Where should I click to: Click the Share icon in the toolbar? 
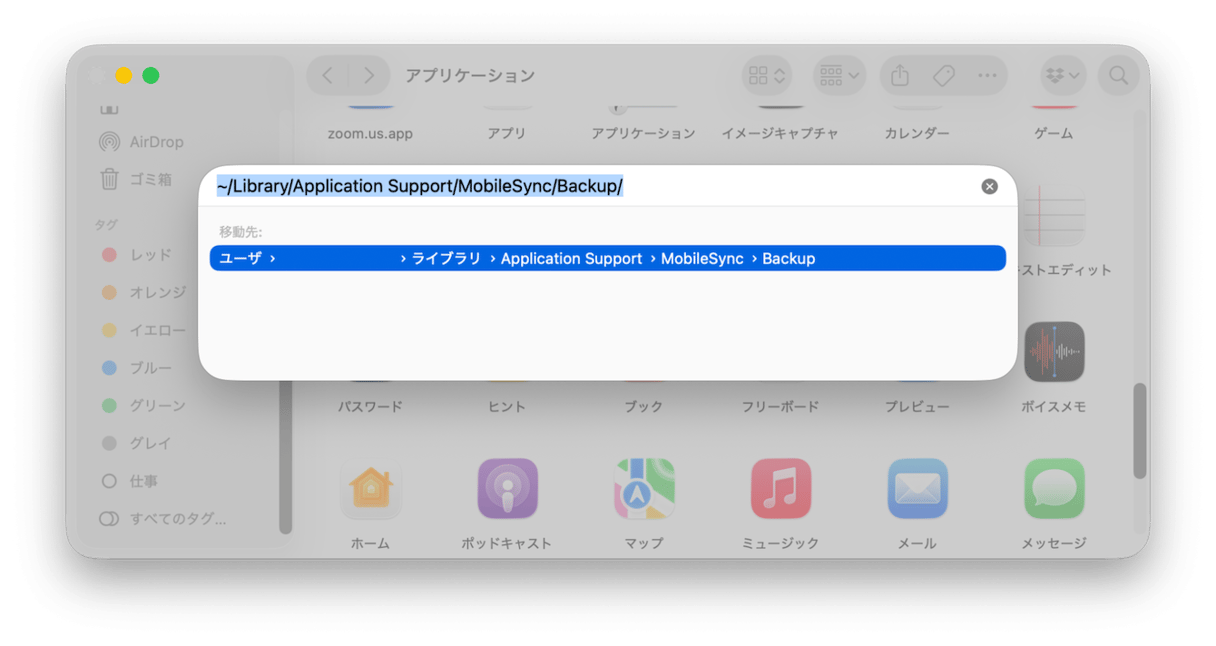pos(899,75)
